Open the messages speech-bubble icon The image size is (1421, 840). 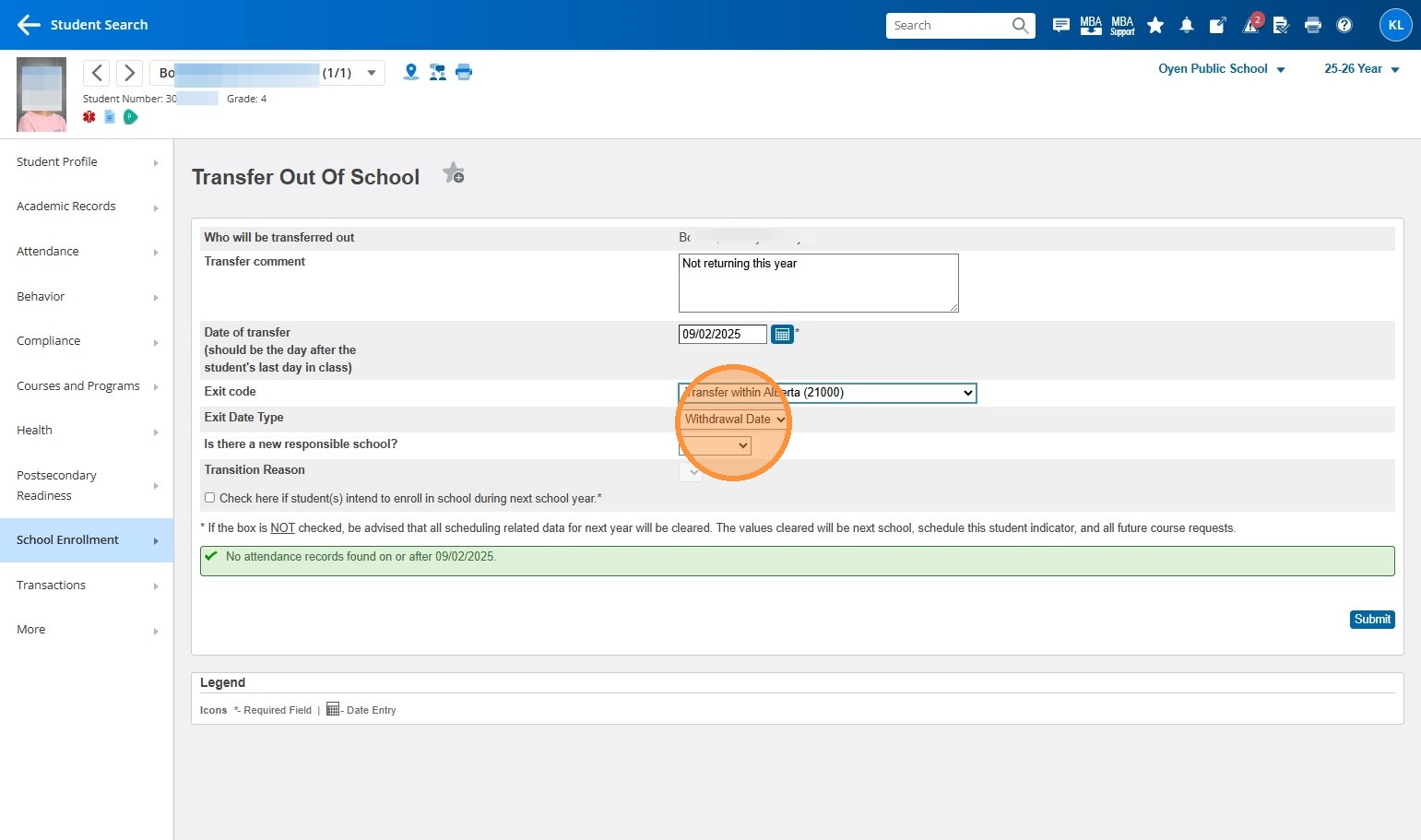[1061, 25]
